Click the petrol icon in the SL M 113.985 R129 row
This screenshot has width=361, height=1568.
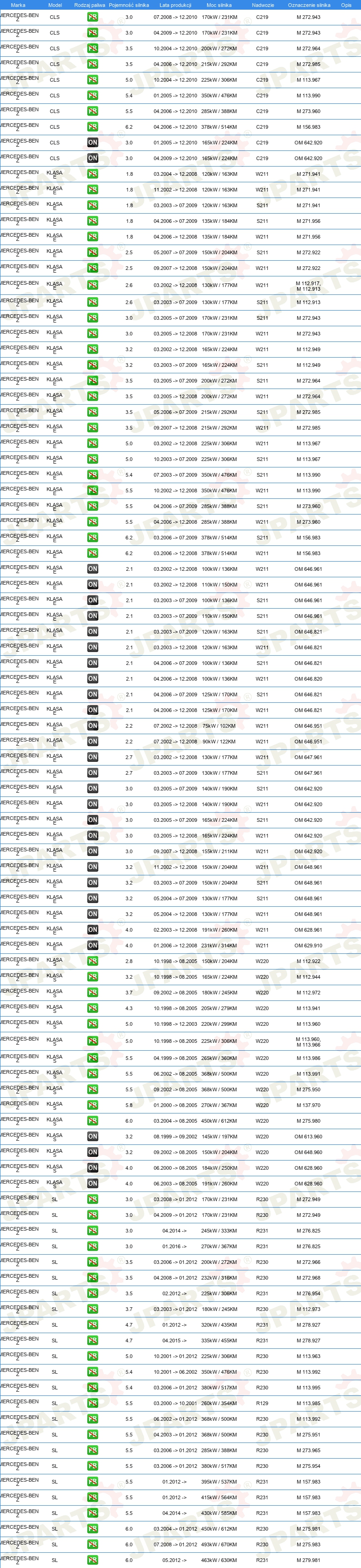coord(92,1403)
